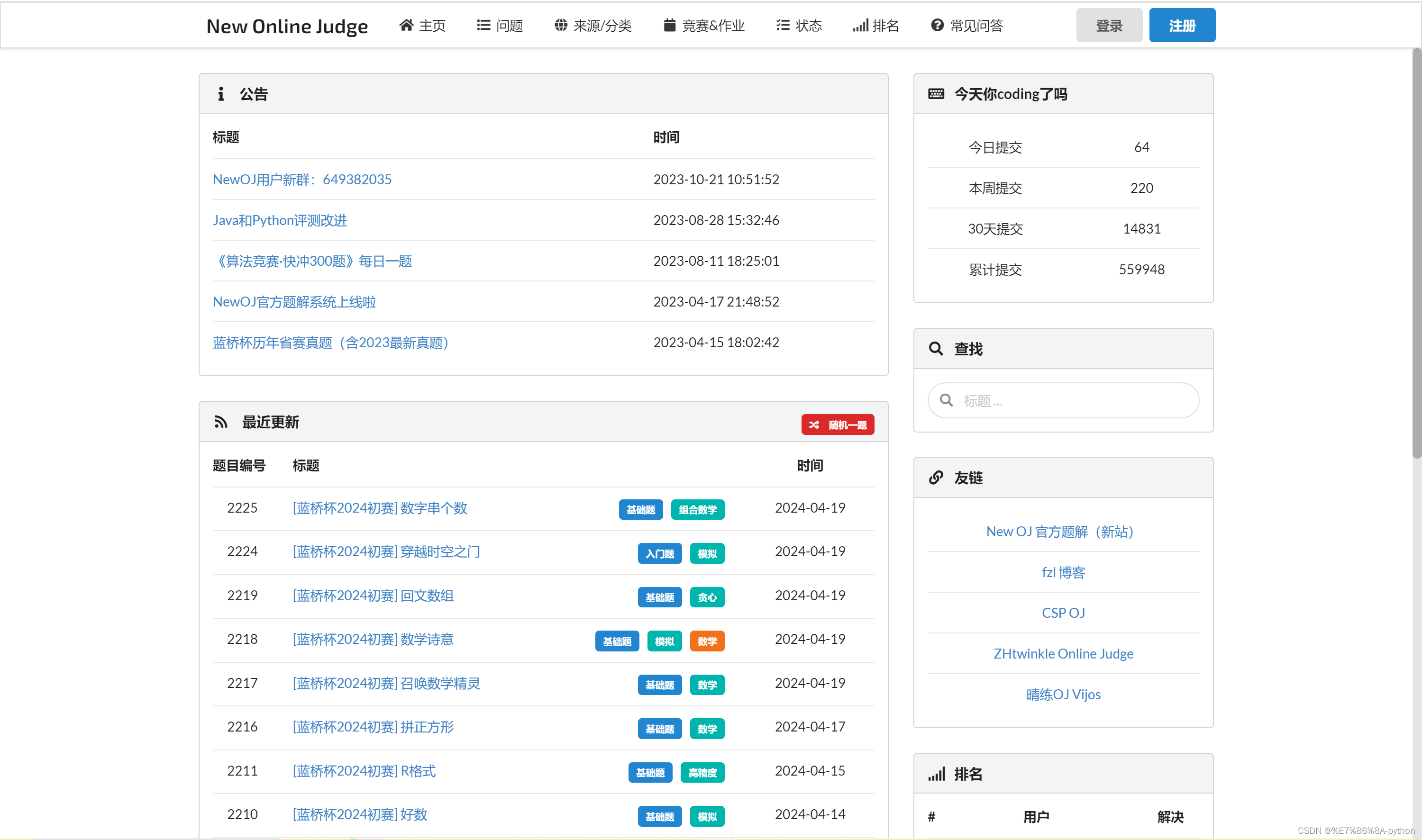Screen dimensions: 1422x840
Task: Open Java和Python评测改进 announcement
Action: (x=280, y=220)
